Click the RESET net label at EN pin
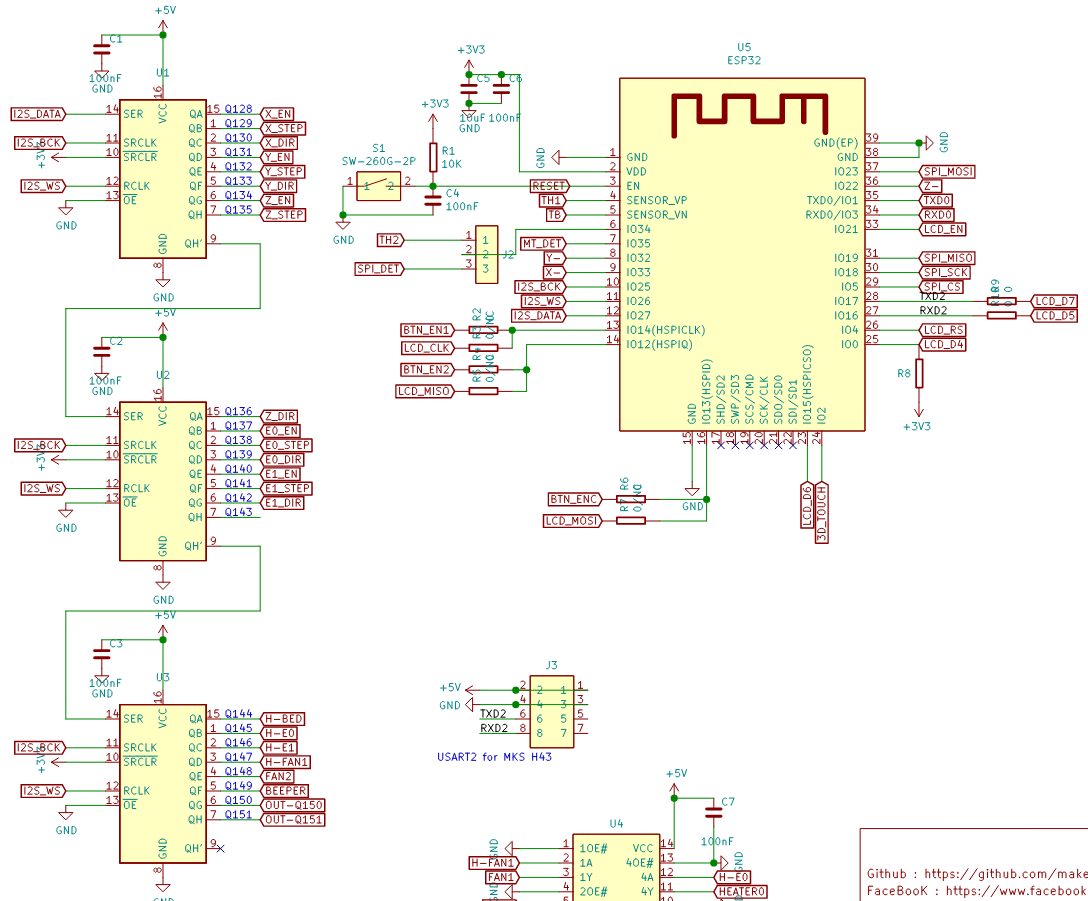 pos(550,186)
